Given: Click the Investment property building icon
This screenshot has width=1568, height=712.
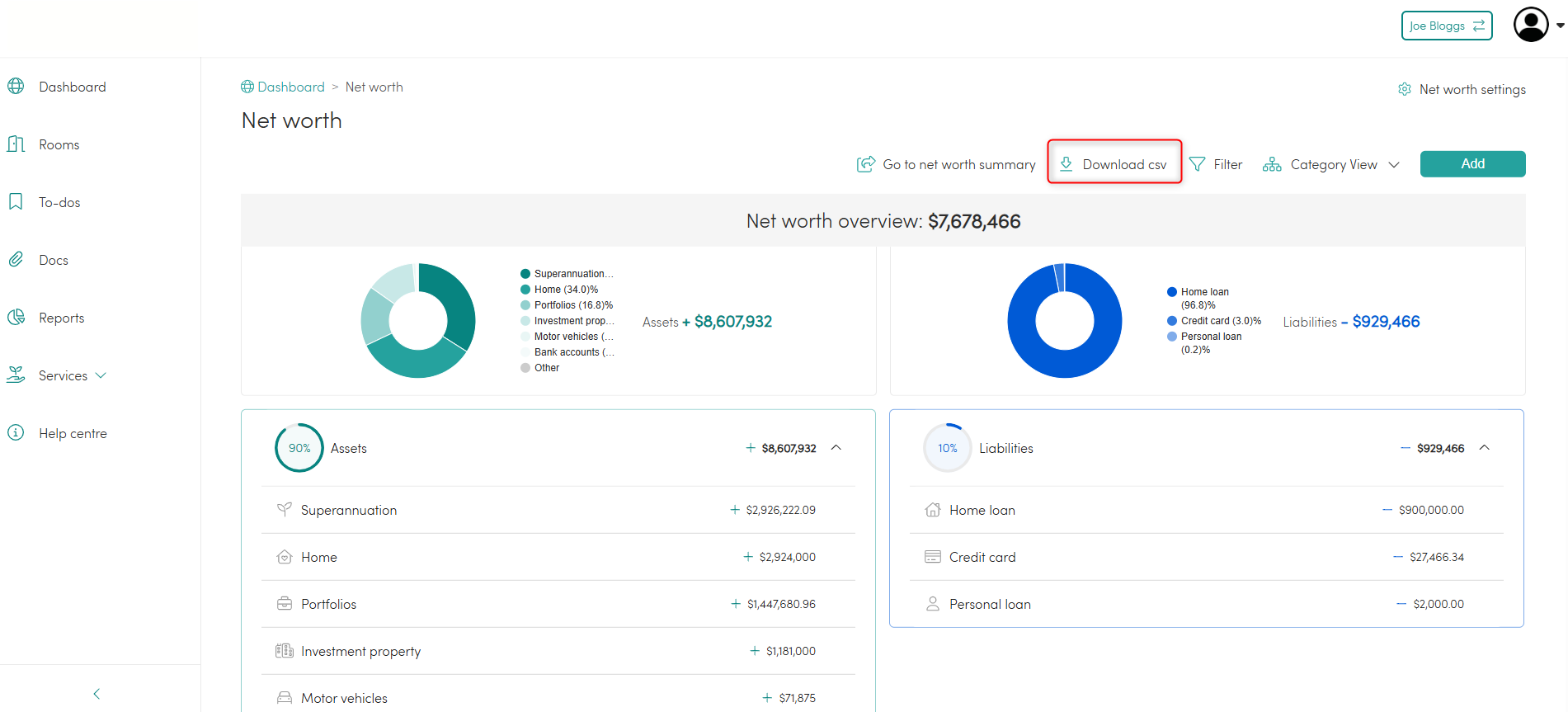Looking at the screenshot, I should tap(285, 650).
